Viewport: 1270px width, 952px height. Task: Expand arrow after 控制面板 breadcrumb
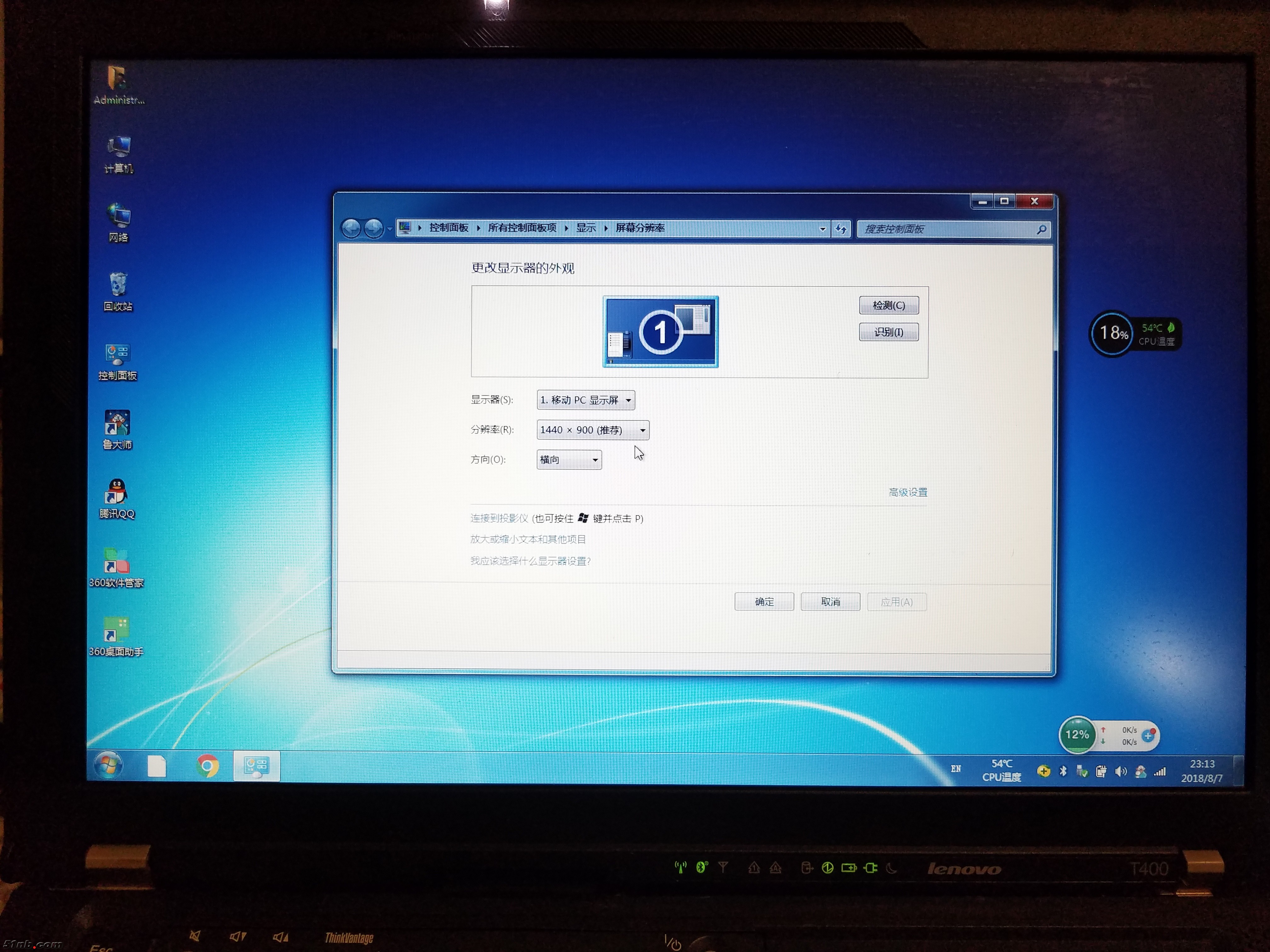click(x=478, y=228)
